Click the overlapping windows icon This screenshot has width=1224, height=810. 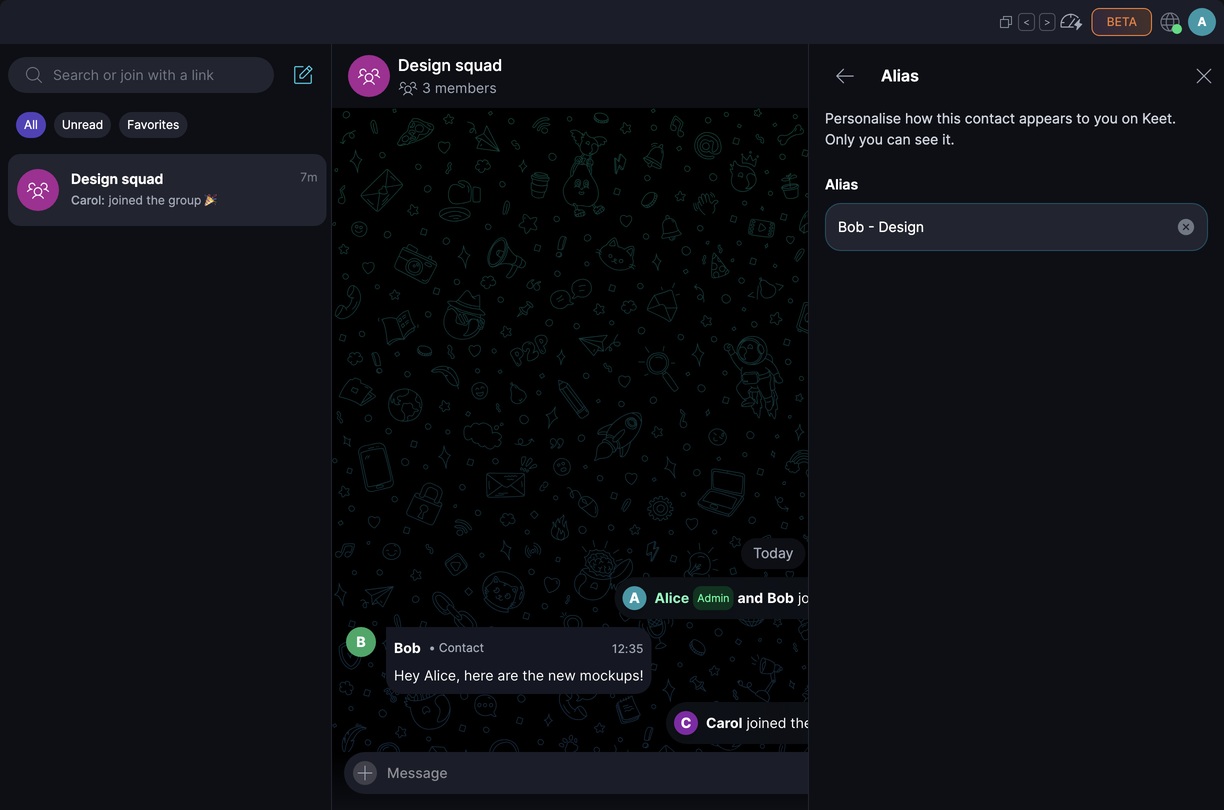click(x=1006, y=22)
